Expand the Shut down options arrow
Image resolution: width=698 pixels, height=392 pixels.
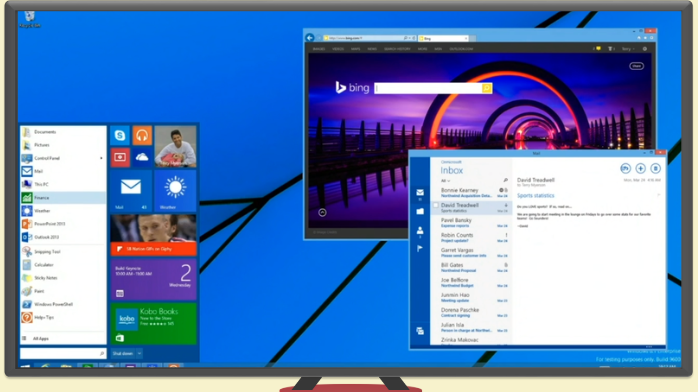click(139, 354)
